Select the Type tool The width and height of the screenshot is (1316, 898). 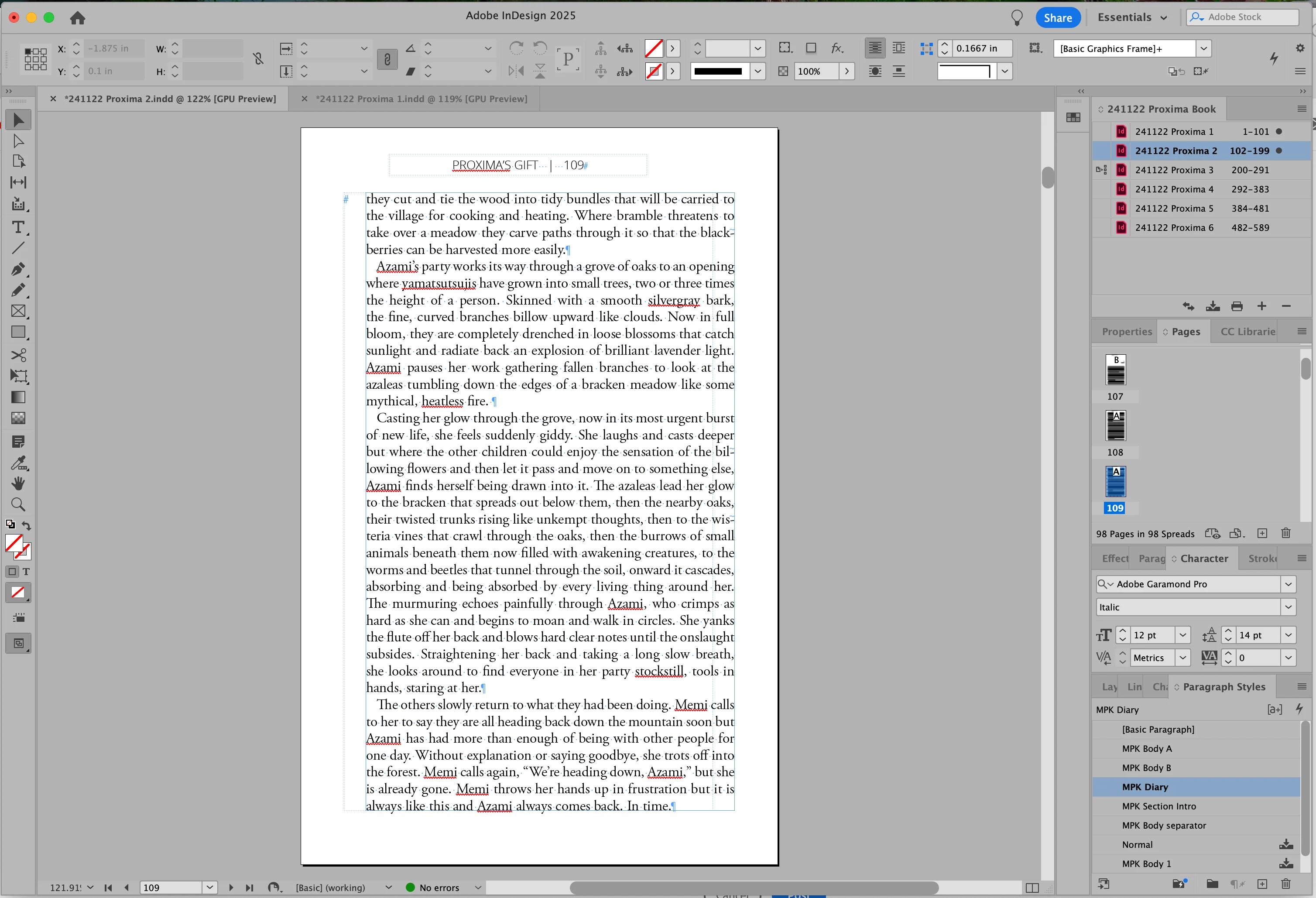point(18,227)
